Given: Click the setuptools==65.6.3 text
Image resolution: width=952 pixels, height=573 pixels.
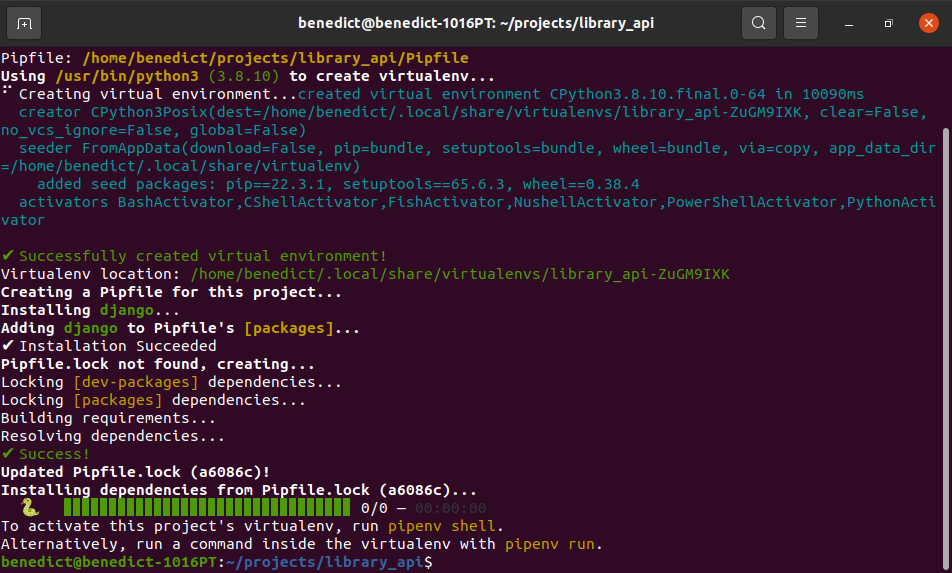Looking at the screenshot, I should [x=424, y=185].
